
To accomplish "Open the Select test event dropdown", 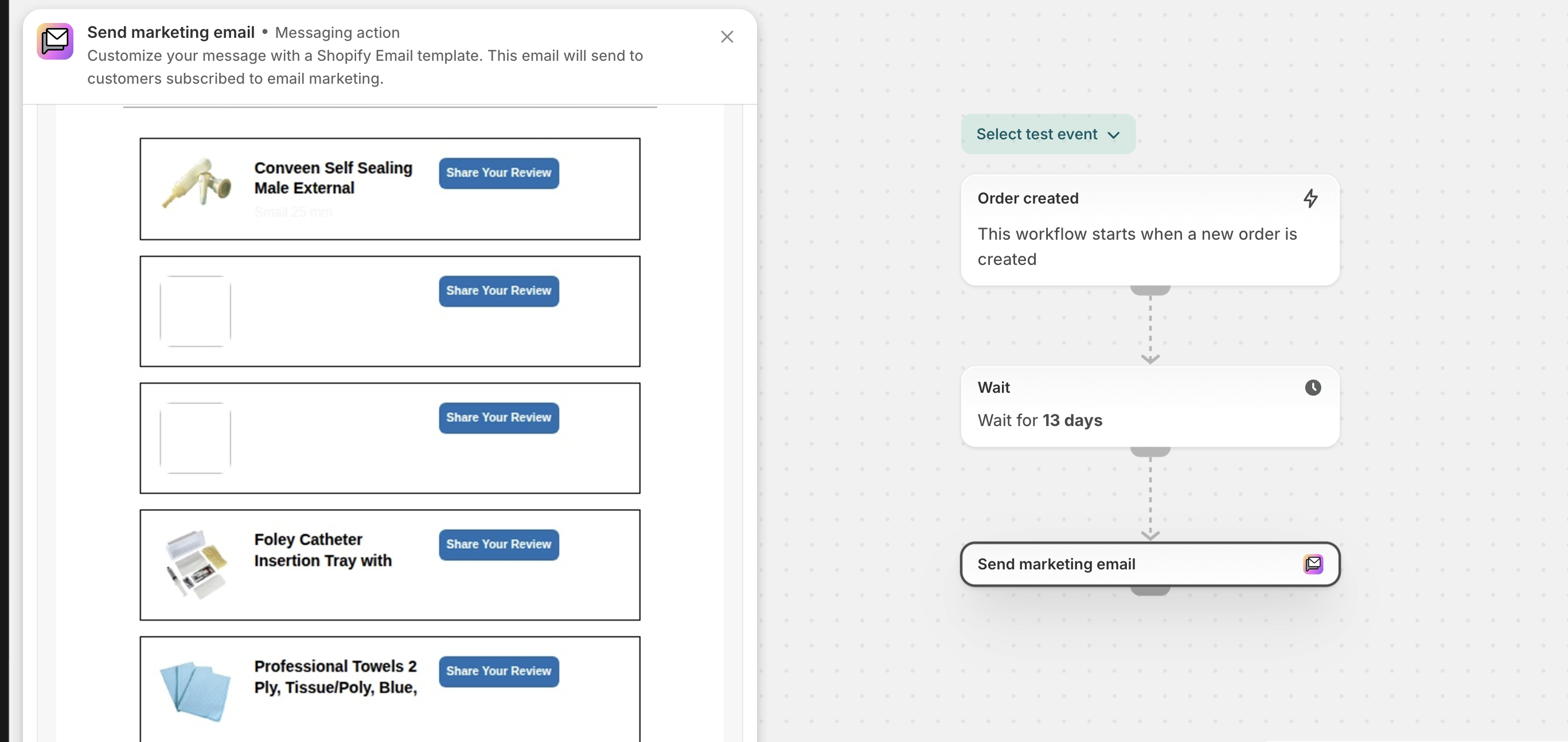I will (1047, 134).
